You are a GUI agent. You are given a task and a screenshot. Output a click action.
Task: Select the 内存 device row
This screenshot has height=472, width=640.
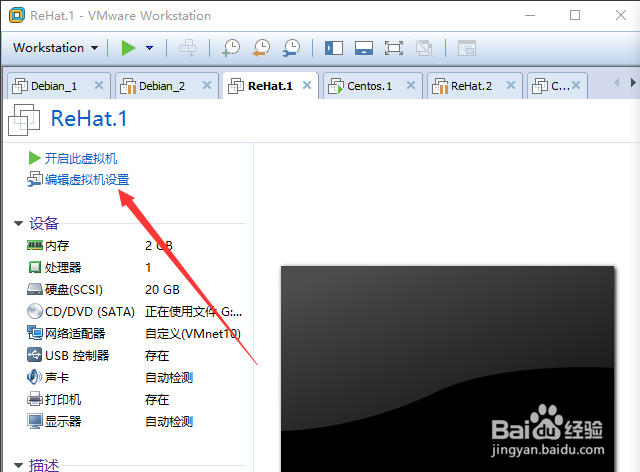coord(135,245)
